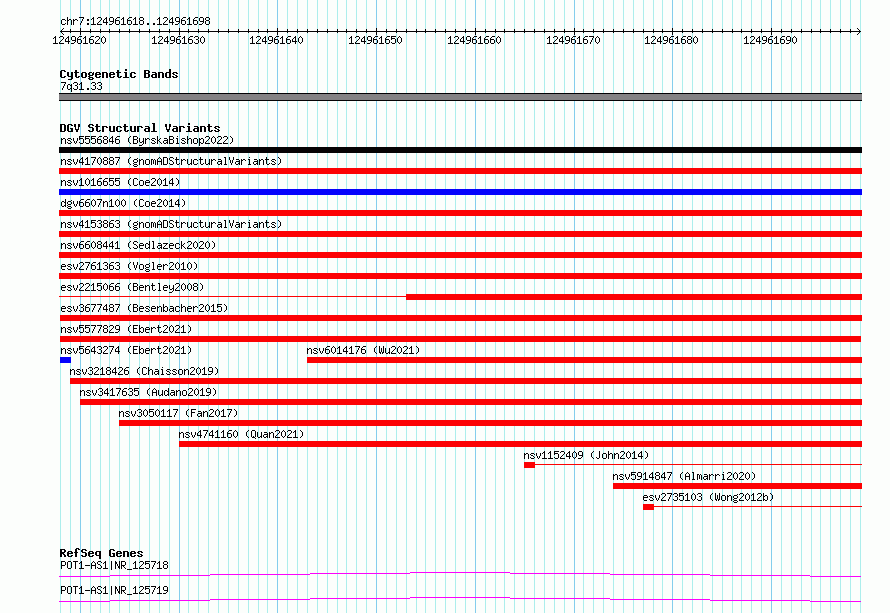Open POT1-AS1|NR_125719 gene label
This screenshot has height=613, width=890.
pos(114,590)
